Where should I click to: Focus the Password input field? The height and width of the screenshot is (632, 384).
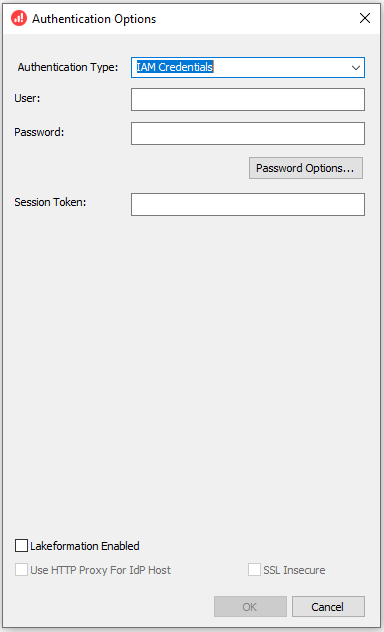(x=248, y=133)
